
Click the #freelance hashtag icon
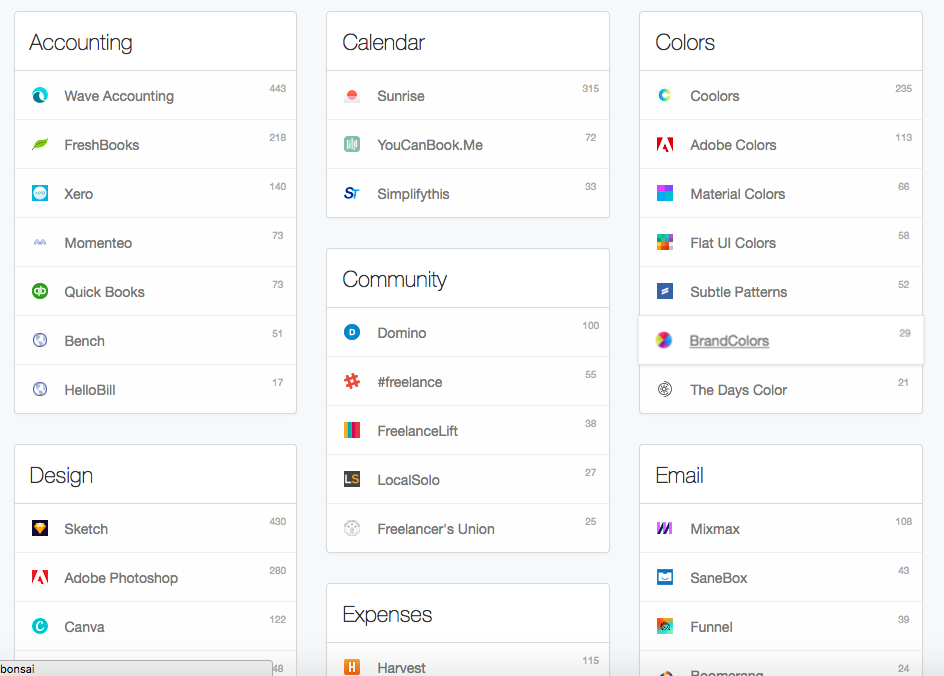pyautogui.click(x=352, y=381)
